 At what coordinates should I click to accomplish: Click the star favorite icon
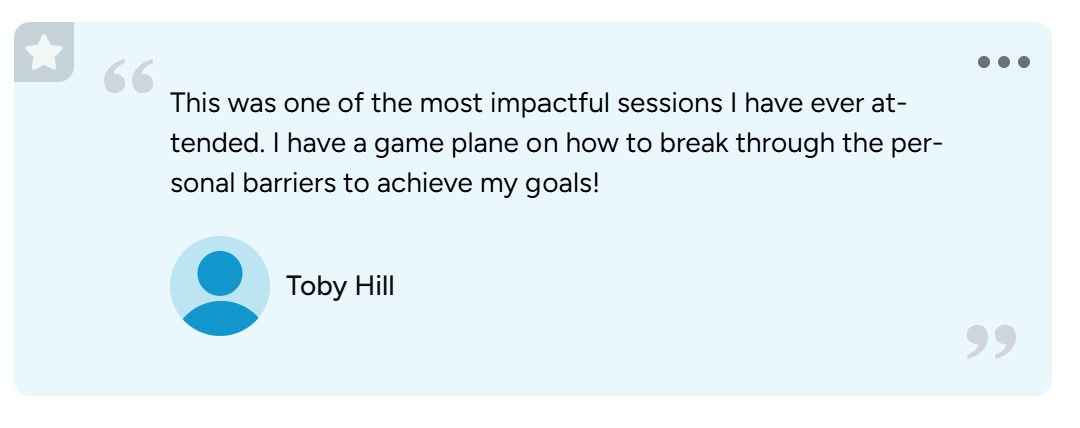pyautogui.click(x=43, y=53)
